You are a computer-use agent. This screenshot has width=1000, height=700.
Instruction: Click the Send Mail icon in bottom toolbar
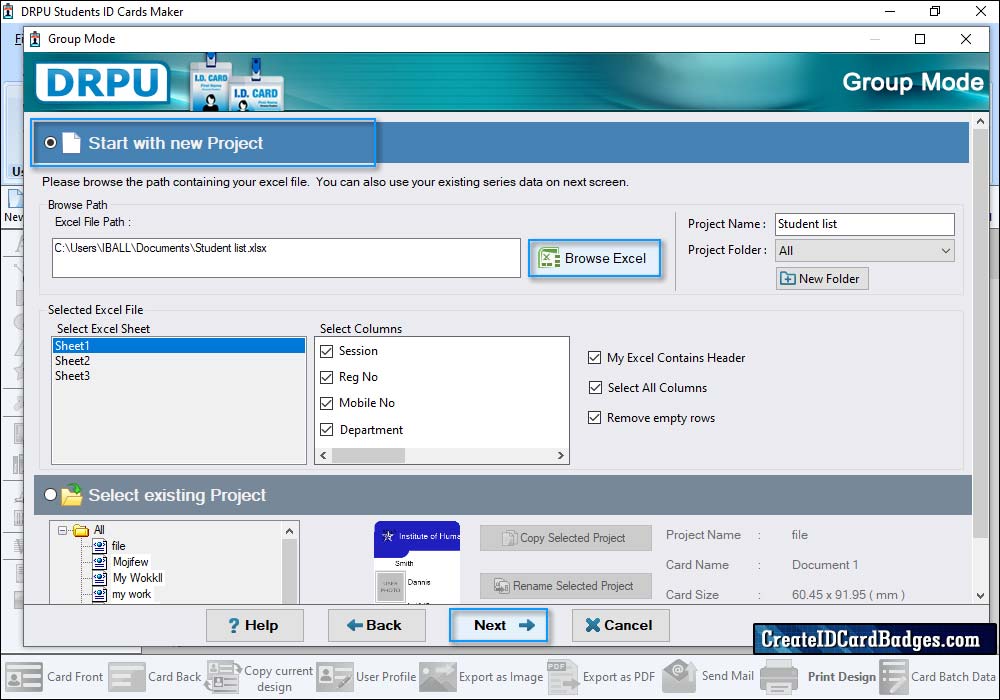680,676
